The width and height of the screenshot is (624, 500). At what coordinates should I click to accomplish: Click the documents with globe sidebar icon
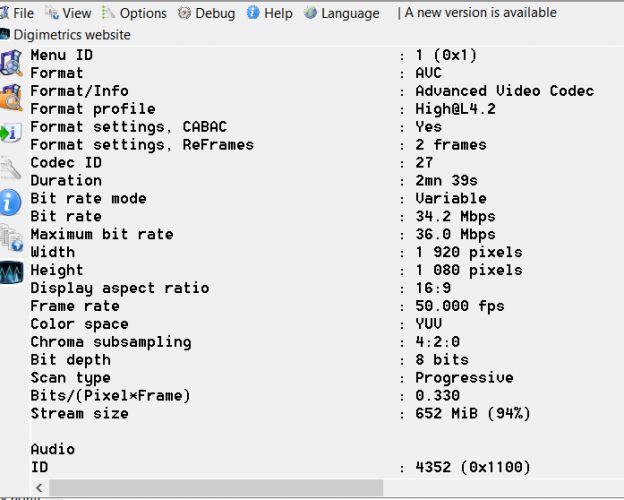coord(11,238)
